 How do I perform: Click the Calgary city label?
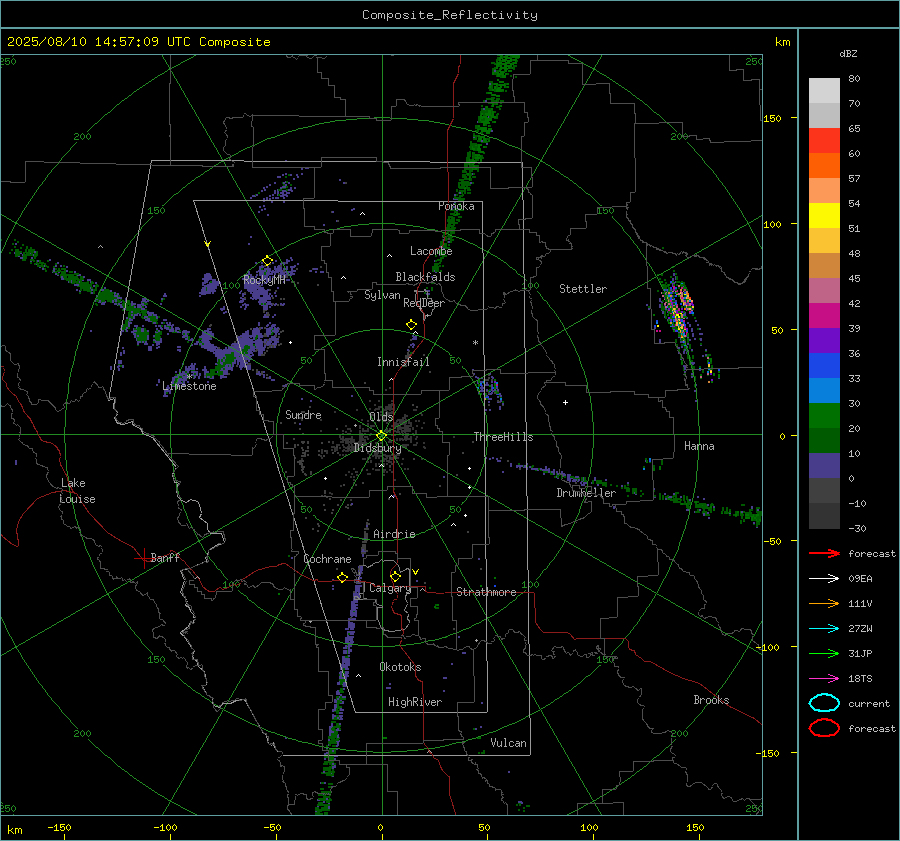(390, 588)
